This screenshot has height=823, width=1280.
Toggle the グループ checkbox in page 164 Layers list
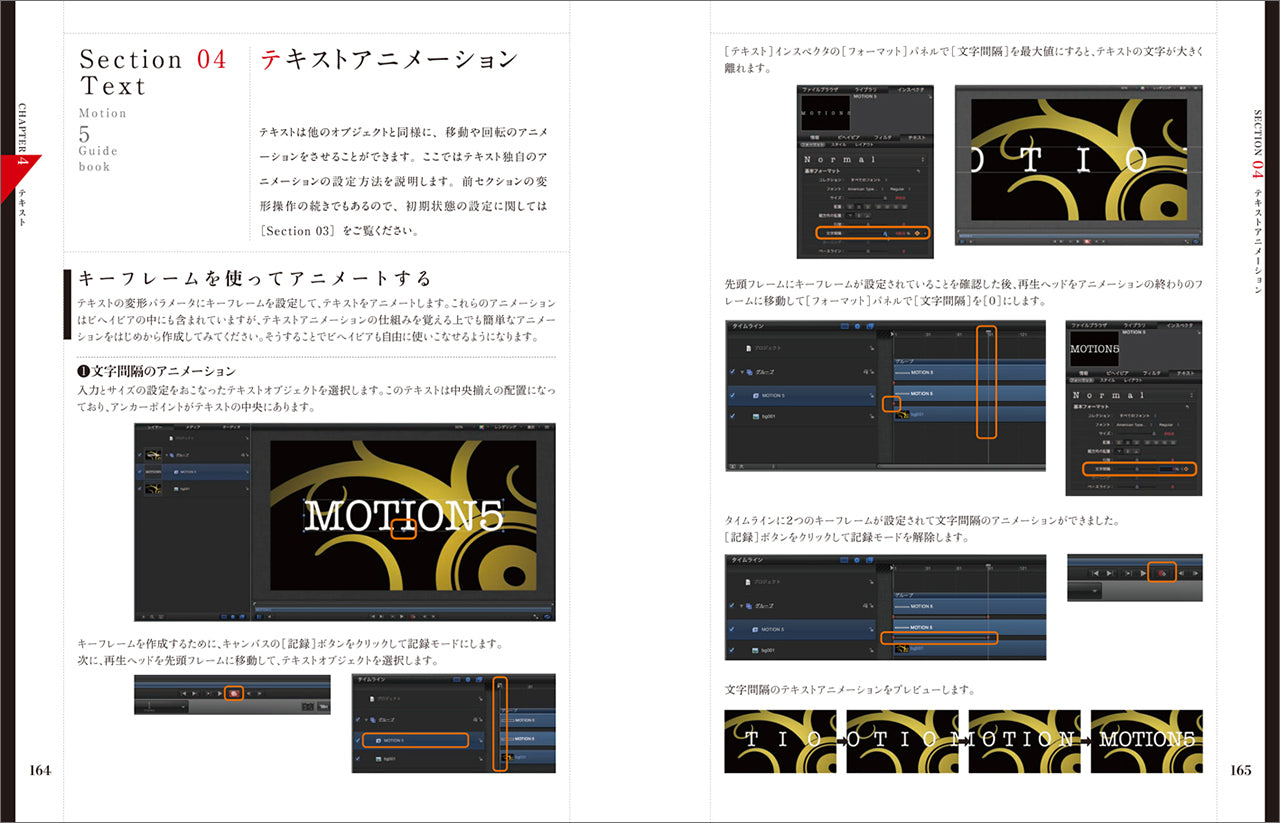pos(140,455)
